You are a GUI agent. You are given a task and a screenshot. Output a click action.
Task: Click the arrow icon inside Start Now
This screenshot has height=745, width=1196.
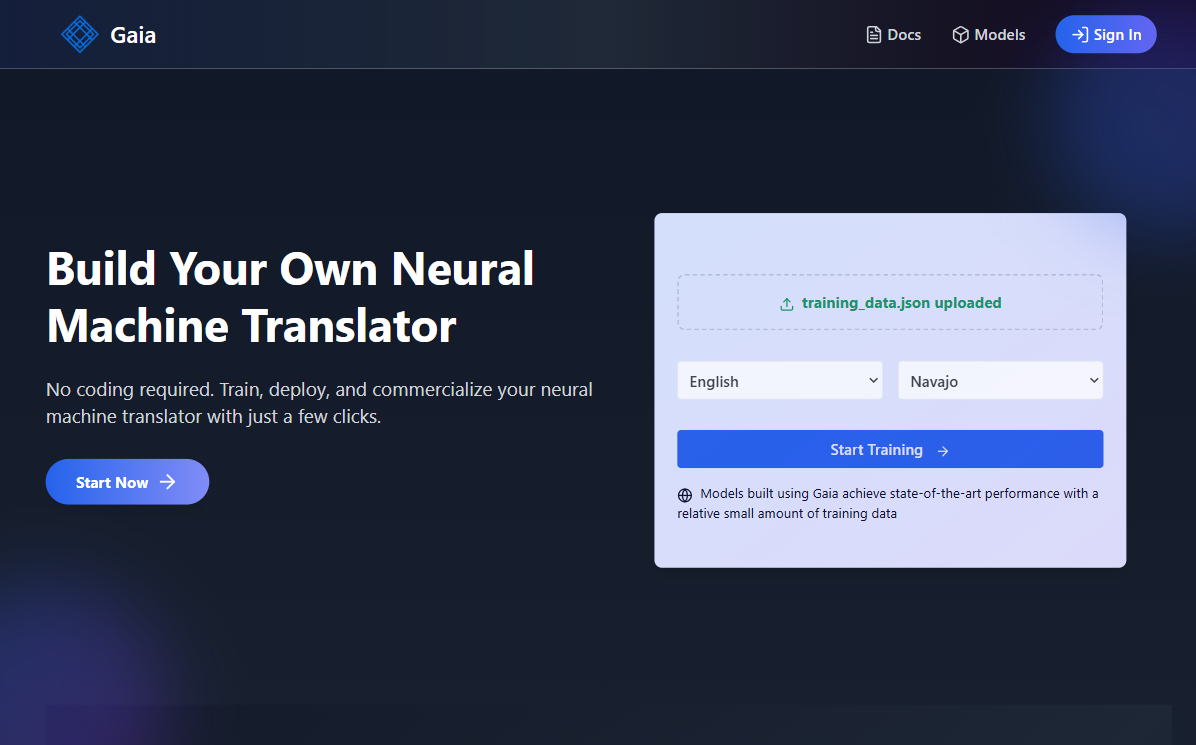[x=168, y=482]
